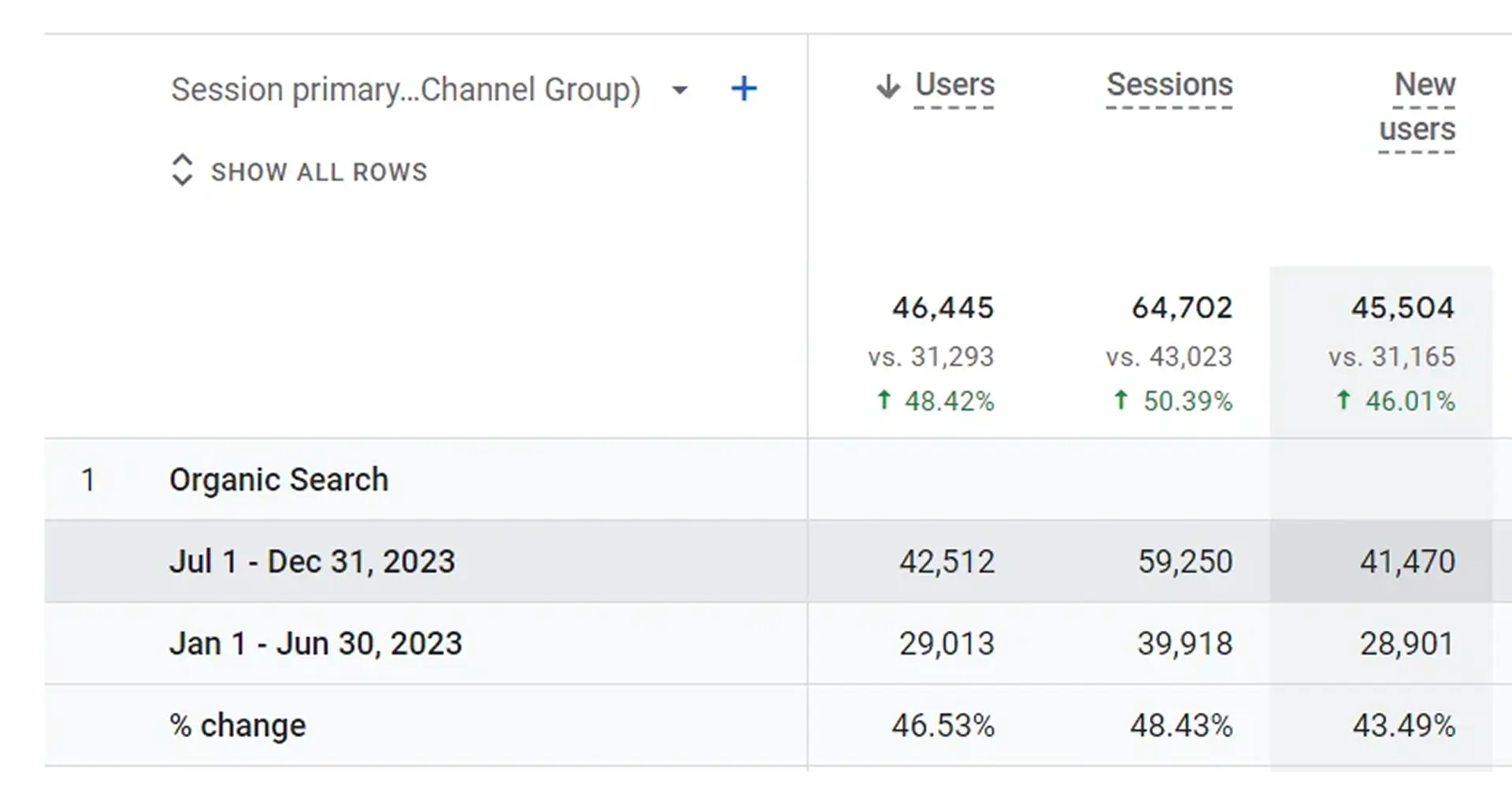Click the Users sort descending arrow
Screen dimensions: 1512x790
coord(888,86)
